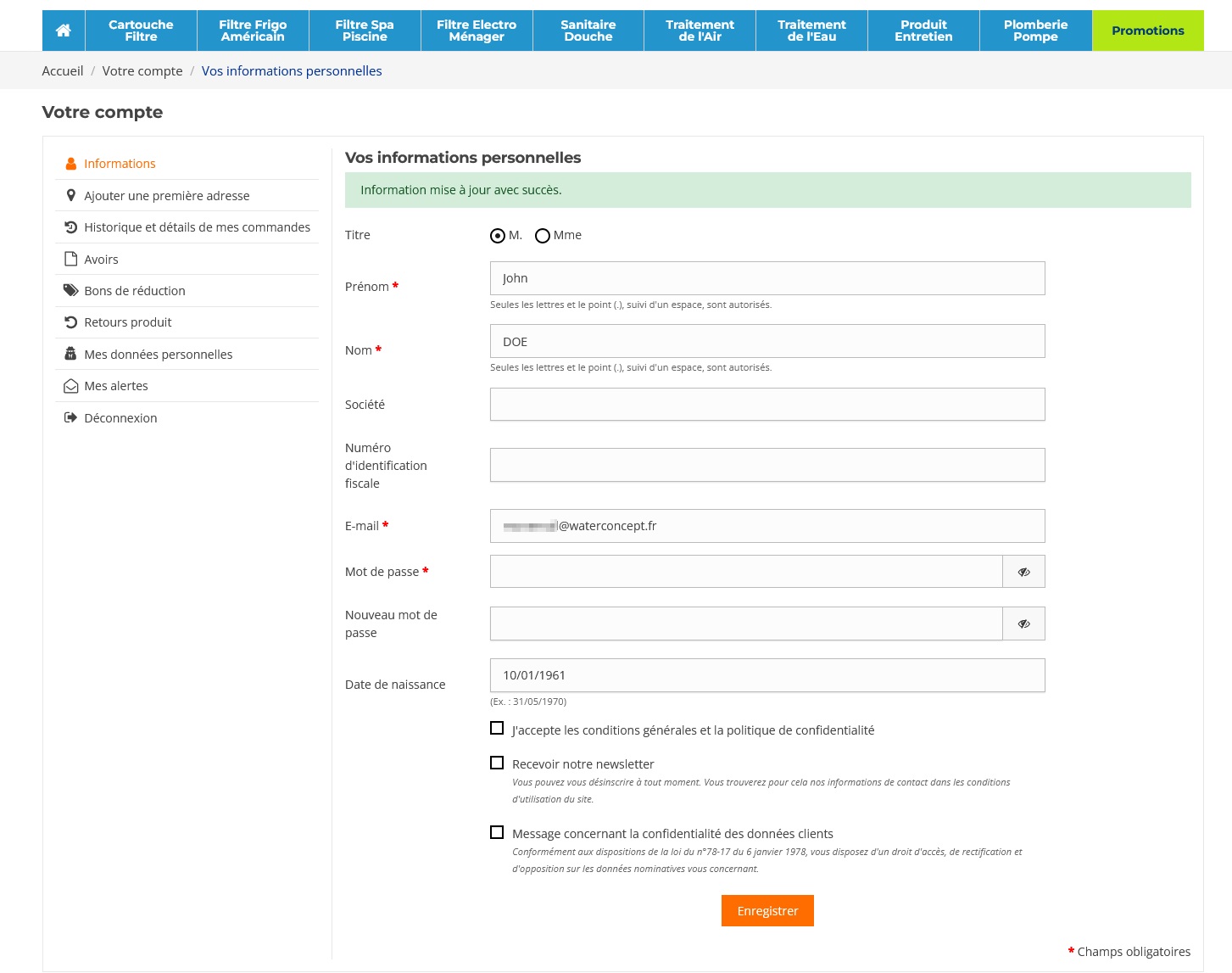Show password in Mot de passe field
1232x973 pixels.
(1023, 572)
